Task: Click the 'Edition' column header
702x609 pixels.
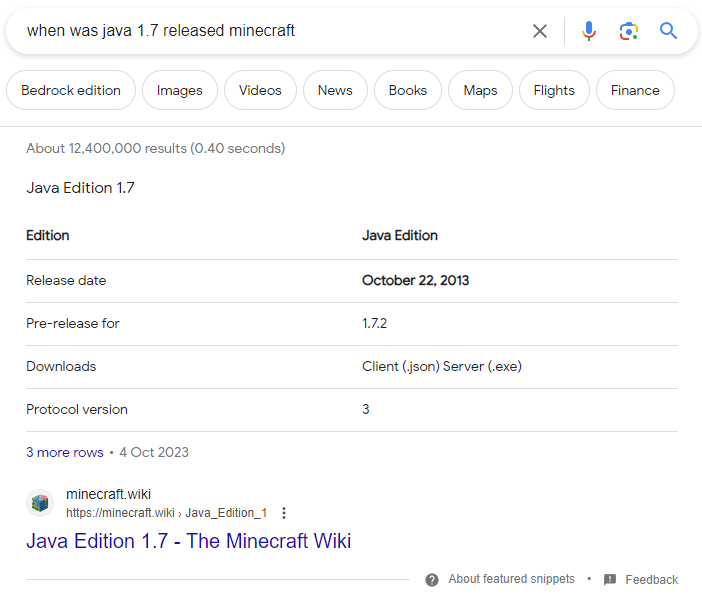Action: click(48, 236)
